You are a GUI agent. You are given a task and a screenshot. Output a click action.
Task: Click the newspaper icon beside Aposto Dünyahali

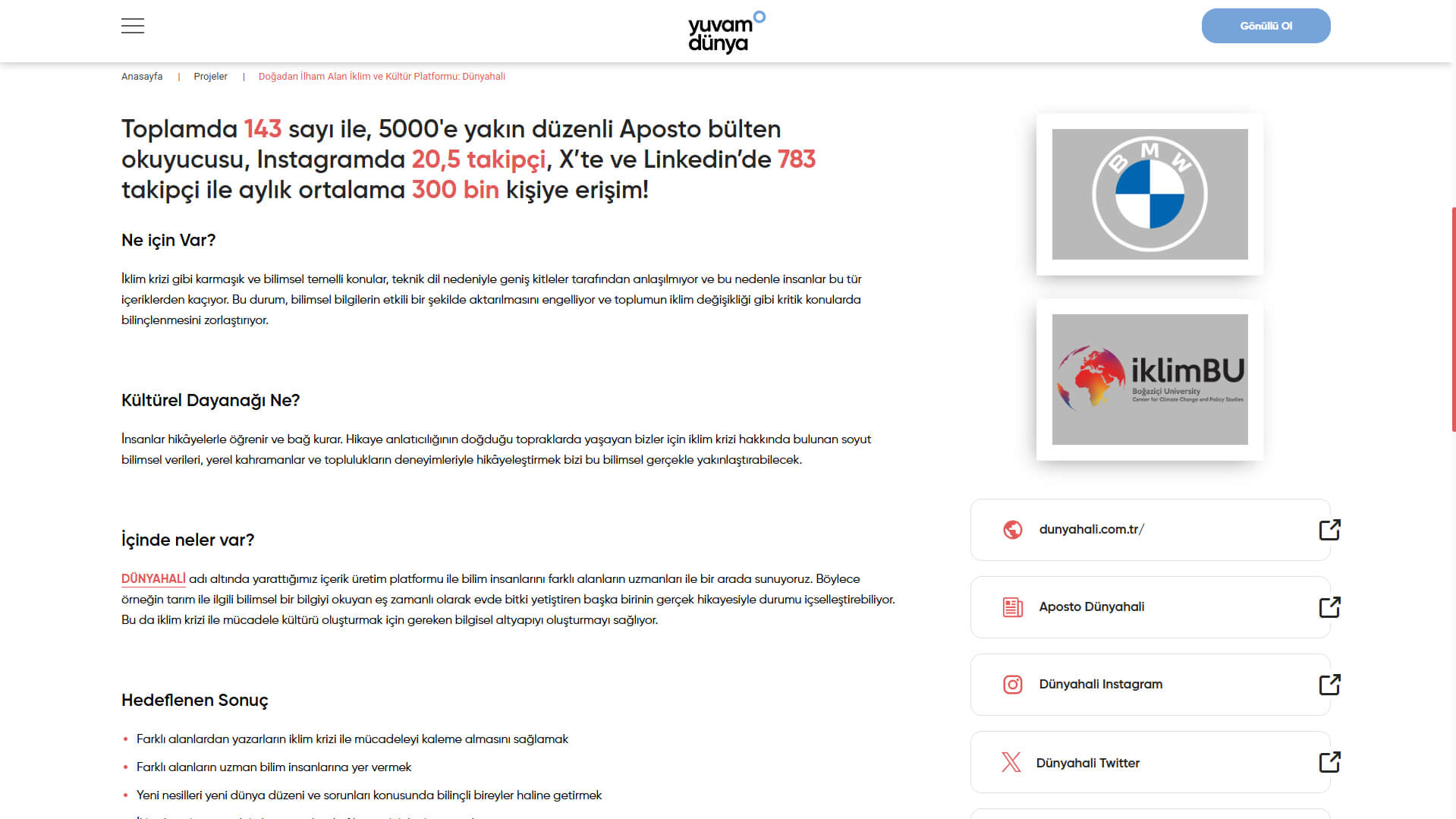click(1012, 607)
